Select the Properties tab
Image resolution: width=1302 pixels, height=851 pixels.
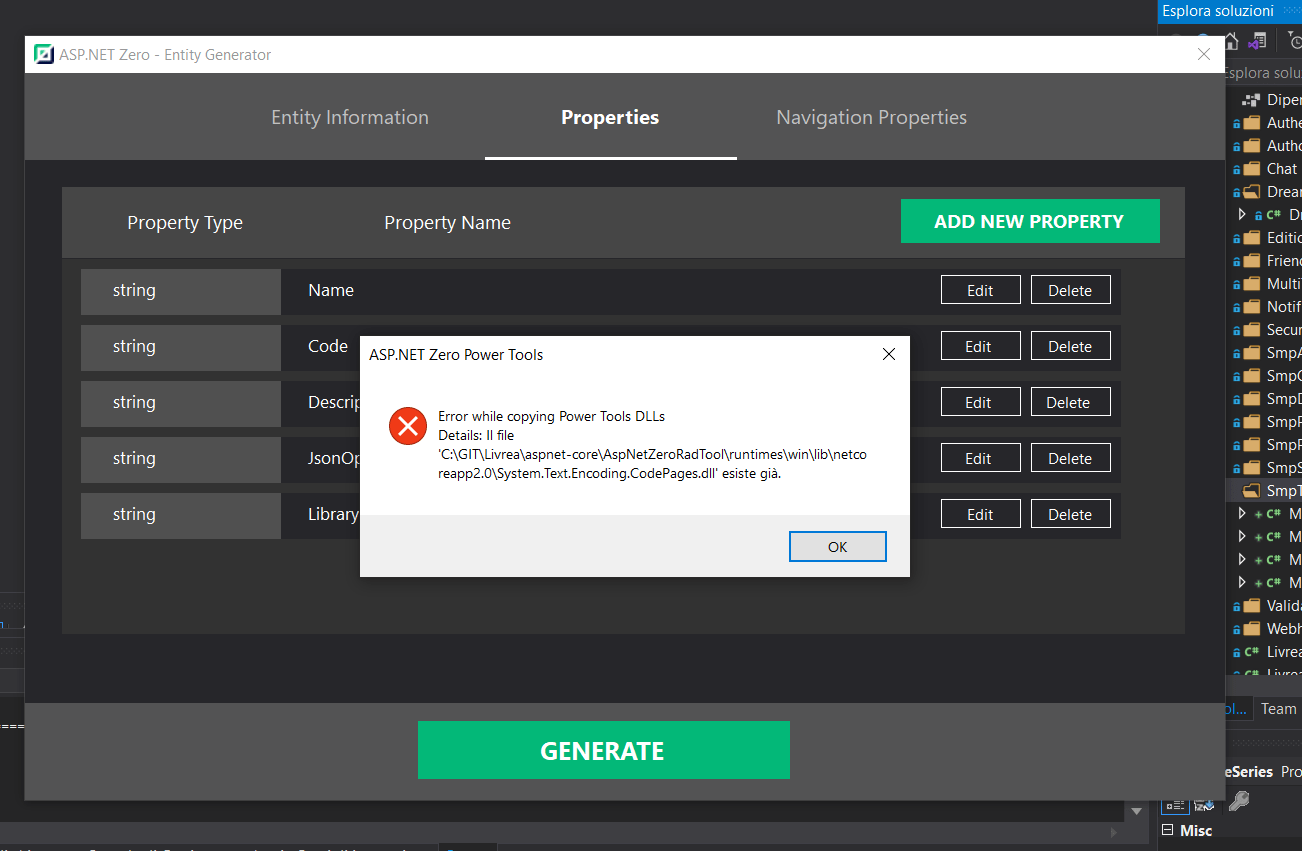pyautogui.click(x=610, y=117)
